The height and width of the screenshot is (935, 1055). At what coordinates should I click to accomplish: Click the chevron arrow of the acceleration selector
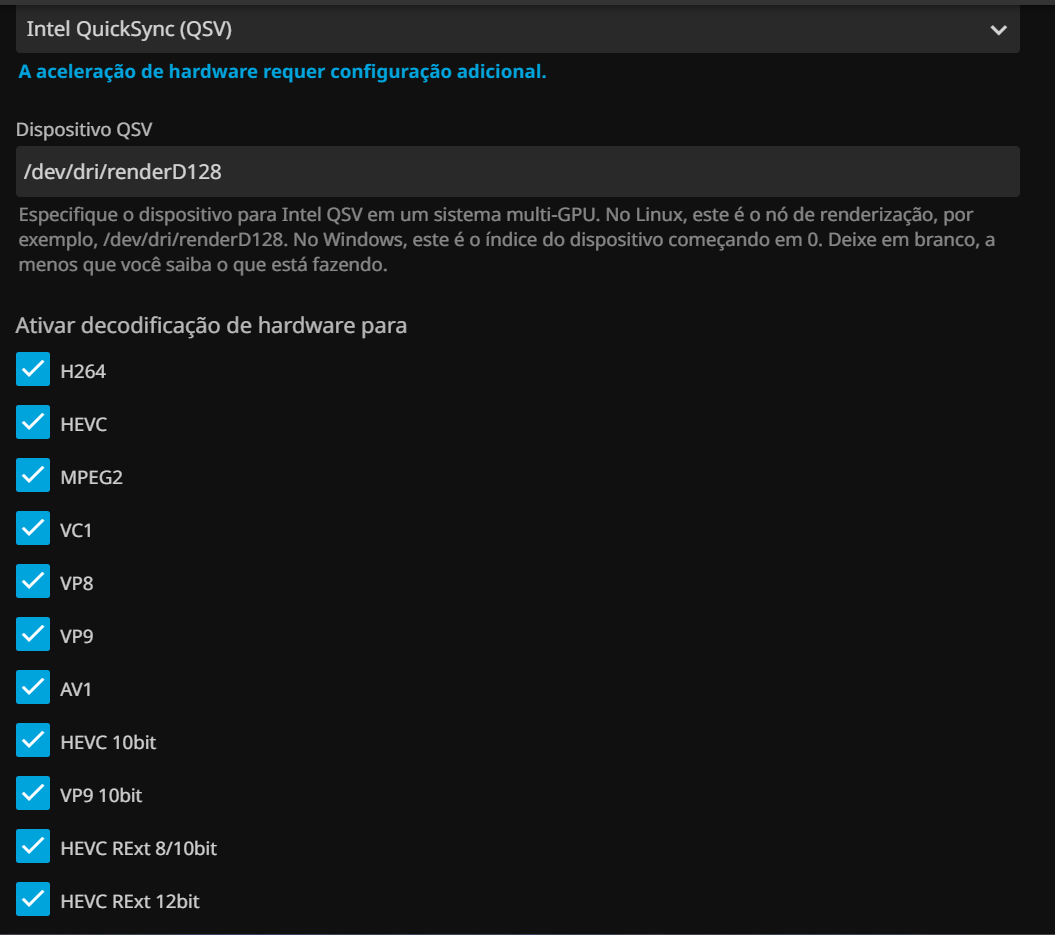coord(997,30)
